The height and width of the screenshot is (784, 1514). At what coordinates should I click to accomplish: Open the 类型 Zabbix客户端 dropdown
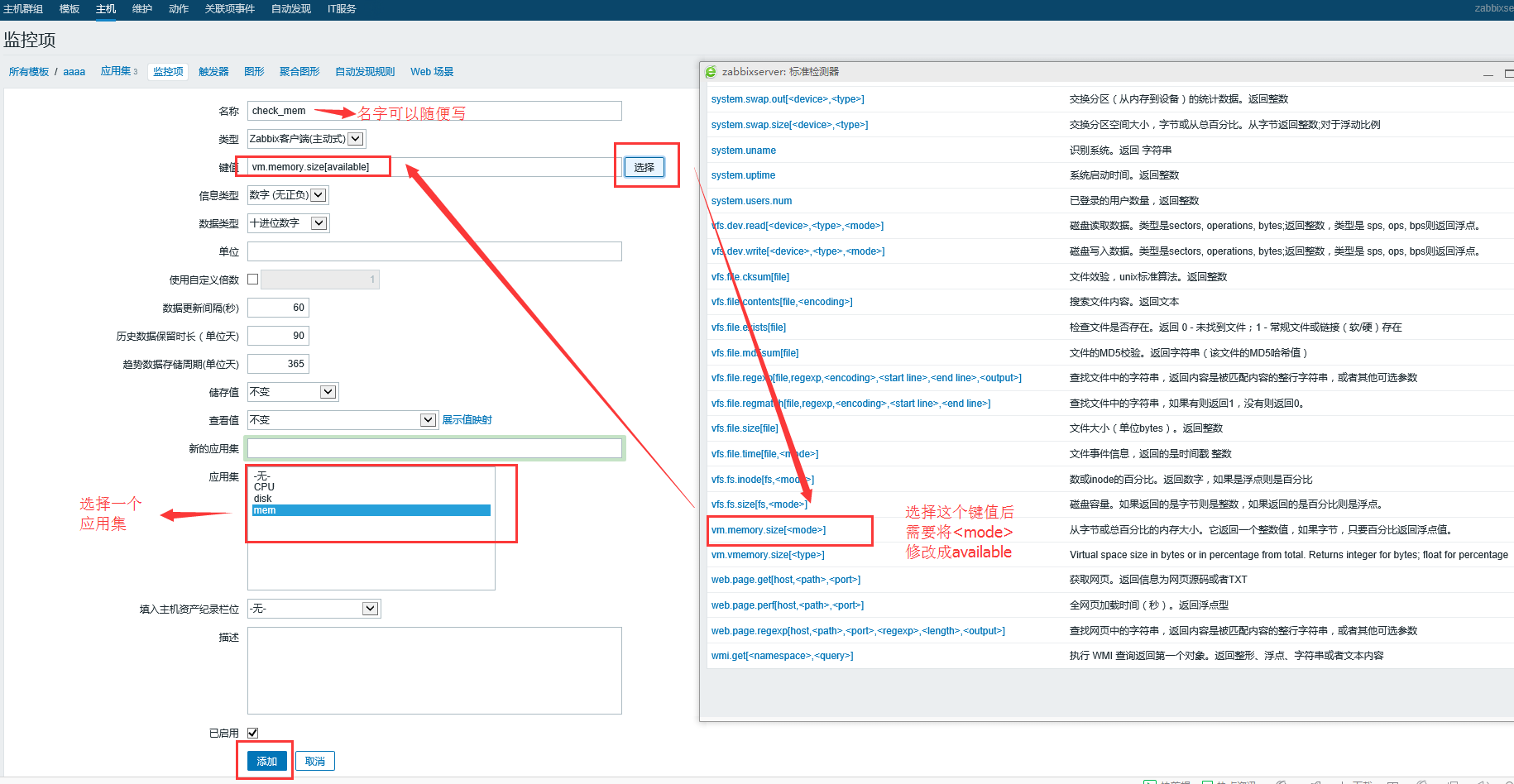pyautogui.click(x=306, y=139)
